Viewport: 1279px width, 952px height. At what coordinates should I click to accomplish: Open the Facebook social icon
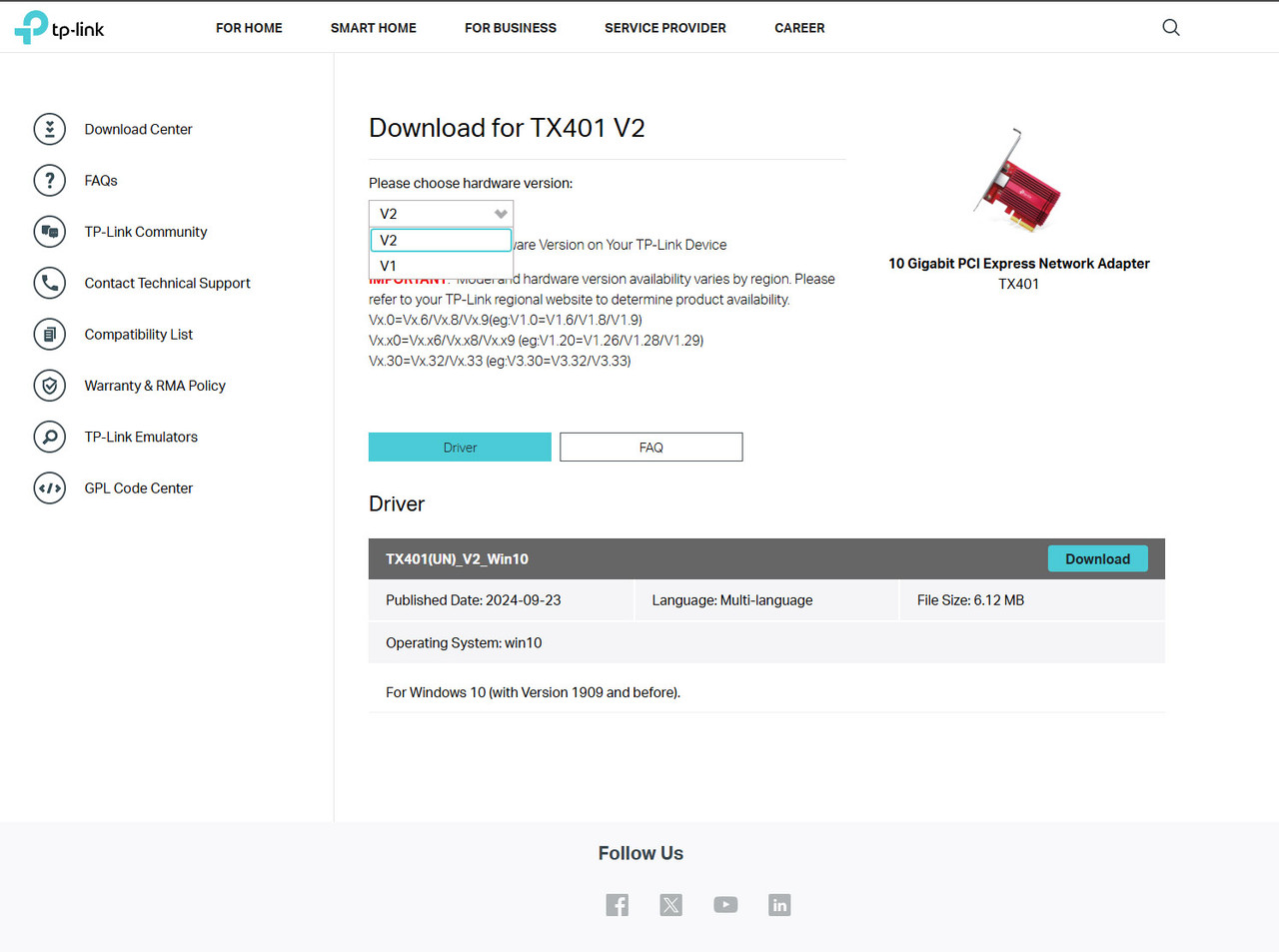pyautogui.click(x=618, y=905)
